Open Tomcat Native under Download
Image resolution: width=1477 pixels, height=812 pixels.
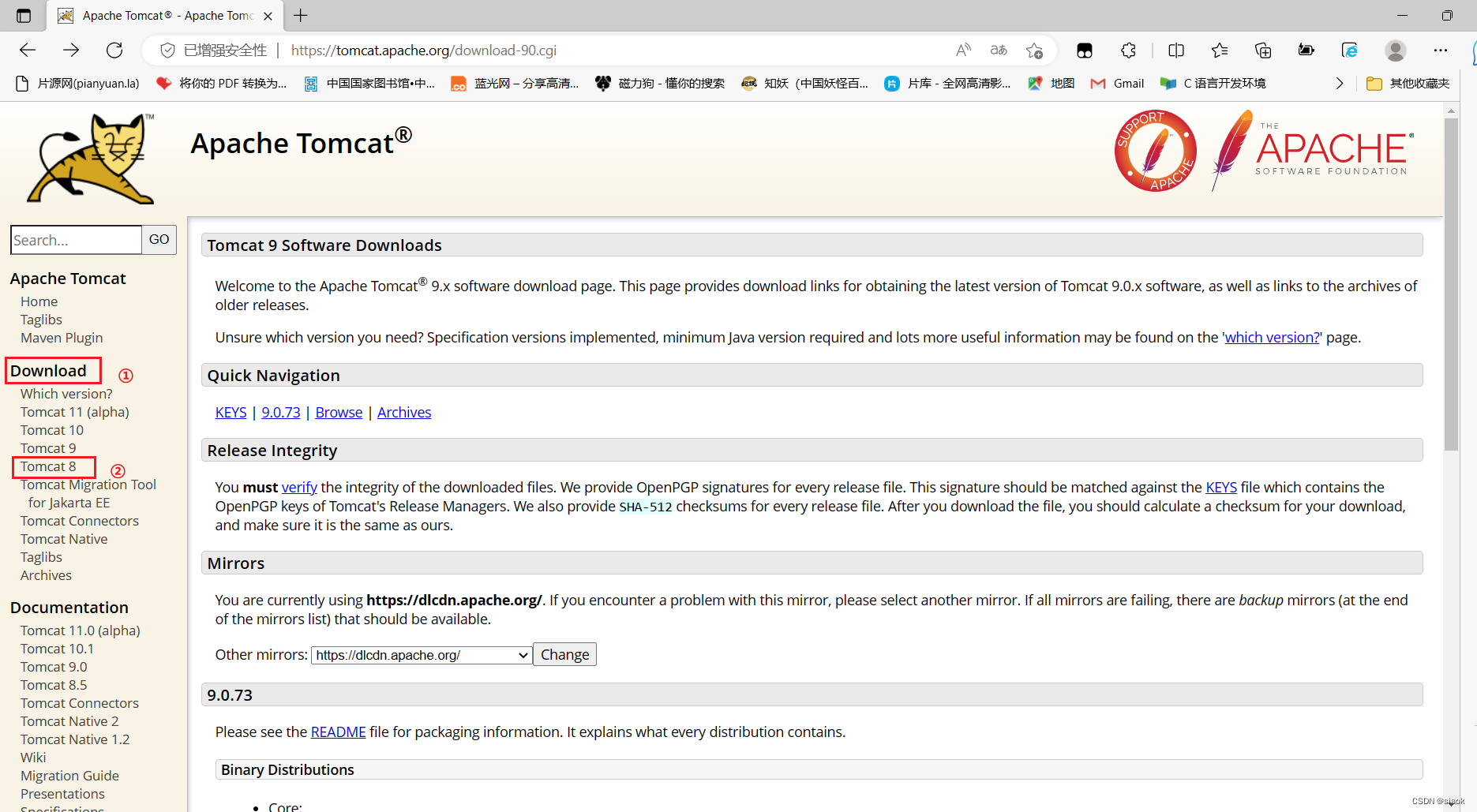tap(64, 539)
